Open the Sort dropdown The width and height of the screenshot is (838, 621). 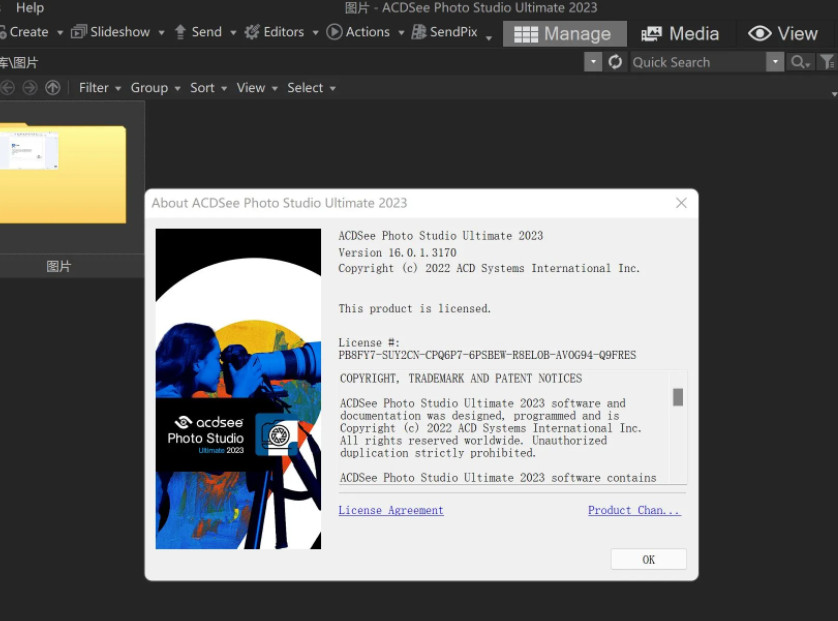(x=208, y=88)
